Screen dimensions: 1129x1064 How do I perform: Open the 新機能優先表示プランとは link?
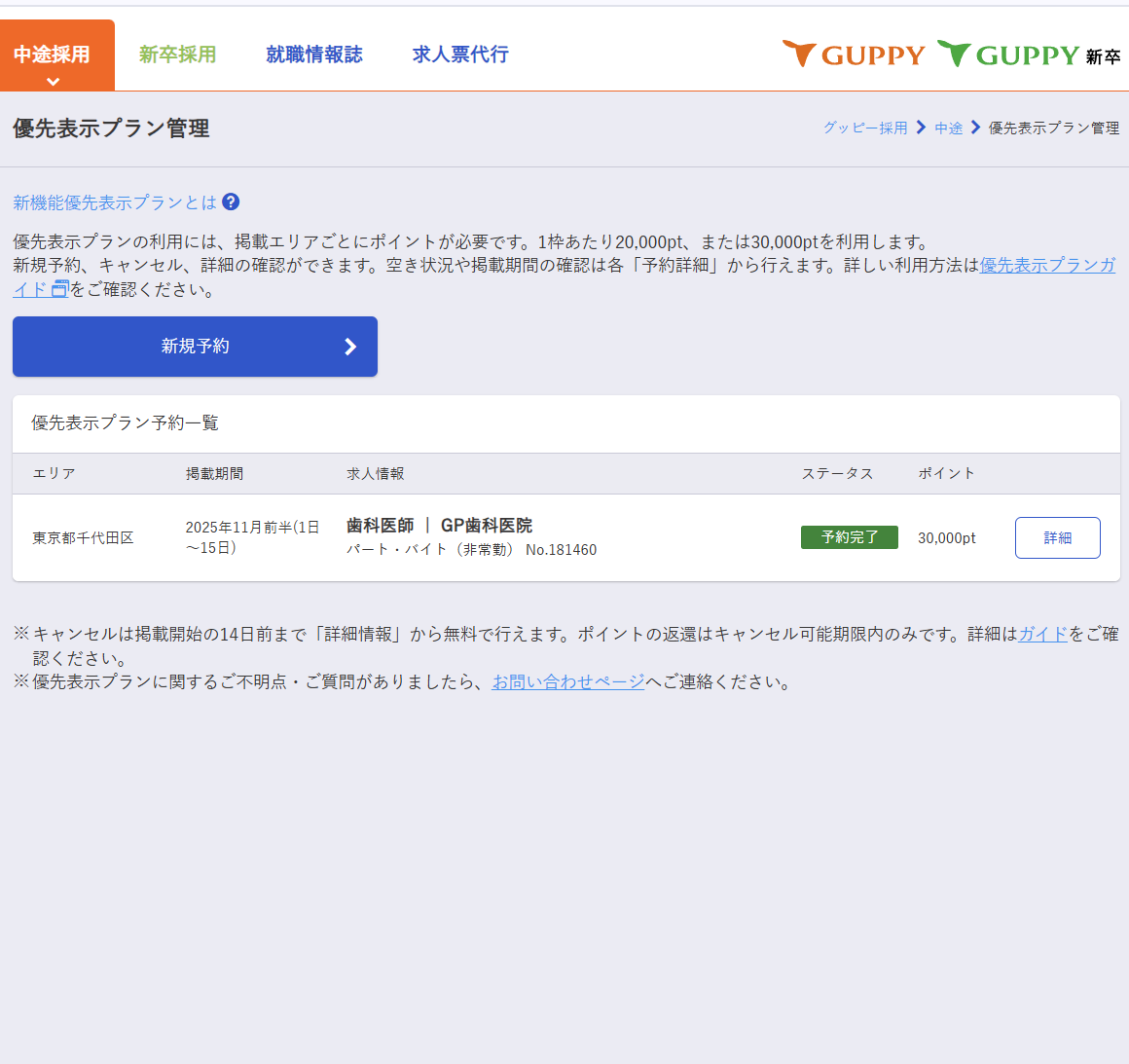click(114, 202)
